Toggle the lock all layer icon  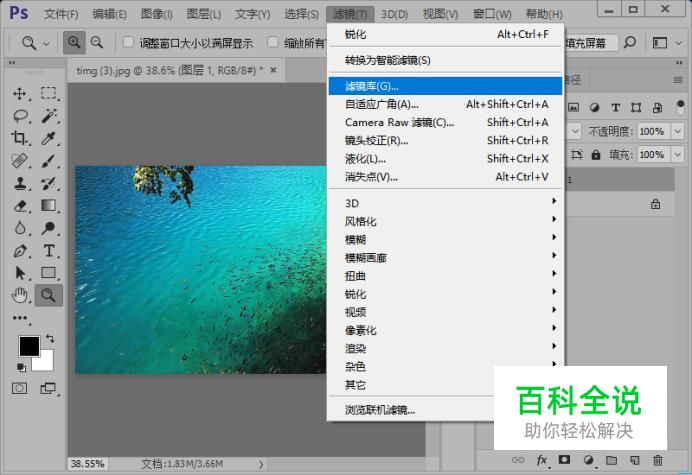[596, 155]
